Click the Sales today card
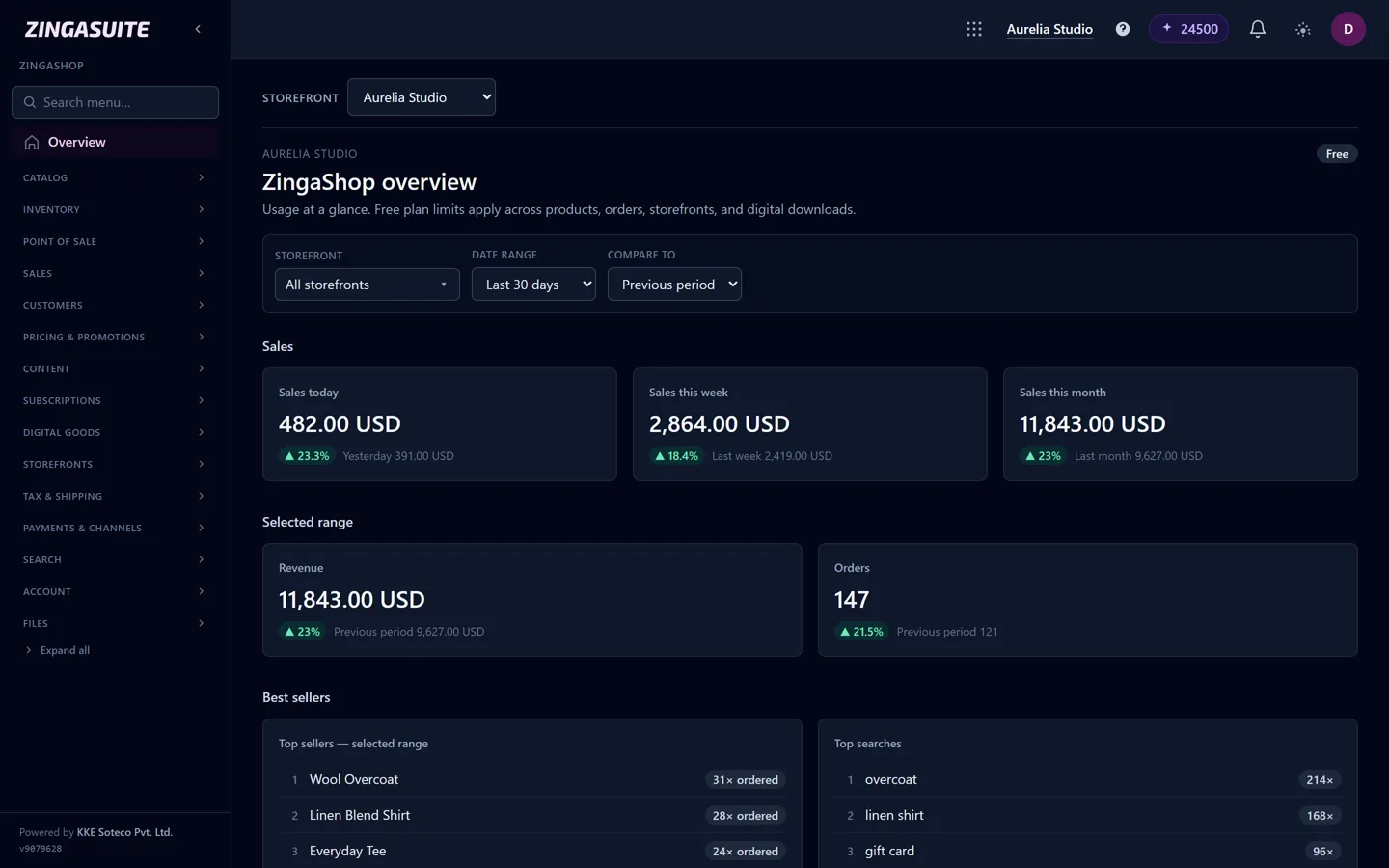 [440, 424]
